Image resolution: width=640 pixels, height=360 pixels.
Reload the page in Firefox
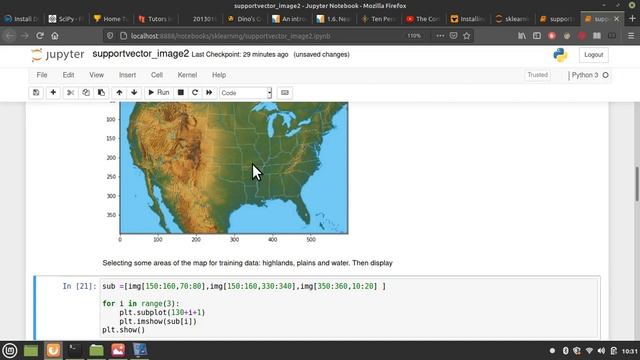(40, 36)
